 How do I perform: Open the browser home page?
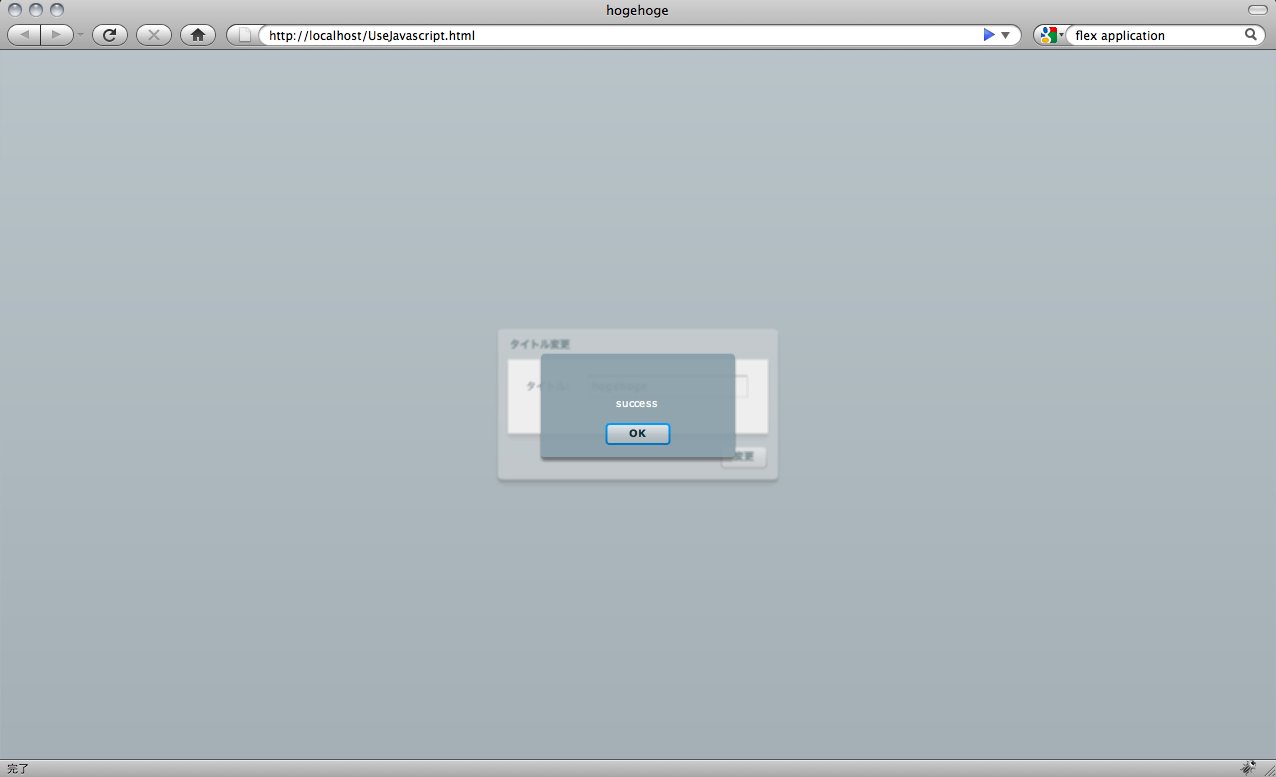[198, 35]
